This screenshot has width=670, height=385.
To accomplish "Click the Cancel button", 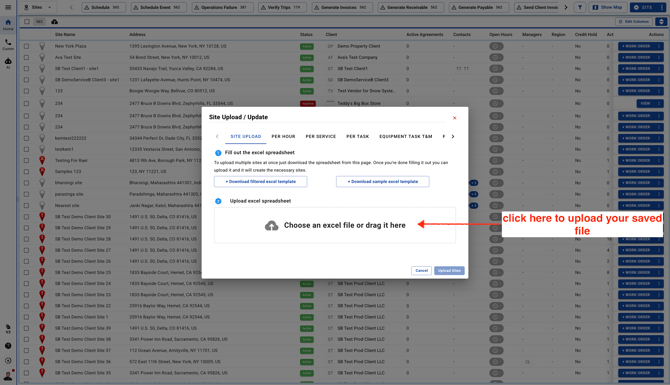I will [x=421, y=270].
